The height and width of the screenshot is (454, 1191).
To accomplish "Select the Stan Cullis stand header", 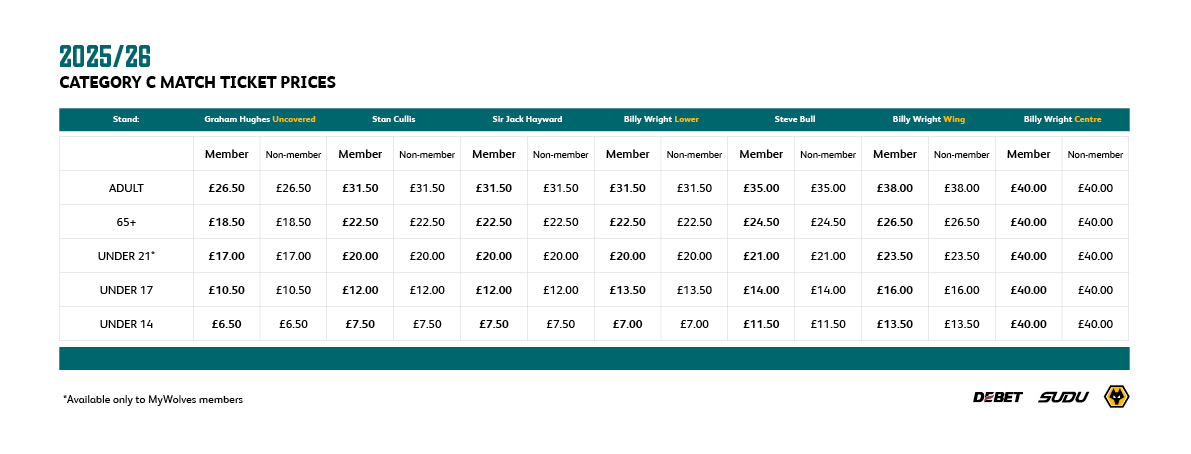I will pyautogui.click(x=393, y=119).
